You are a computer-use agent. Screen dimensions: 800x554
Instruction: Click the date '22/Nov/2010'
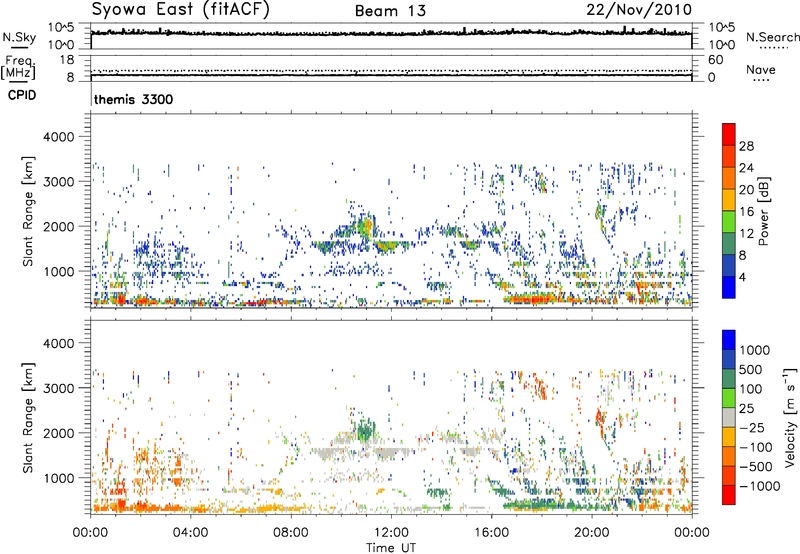(x=639, y=10)
